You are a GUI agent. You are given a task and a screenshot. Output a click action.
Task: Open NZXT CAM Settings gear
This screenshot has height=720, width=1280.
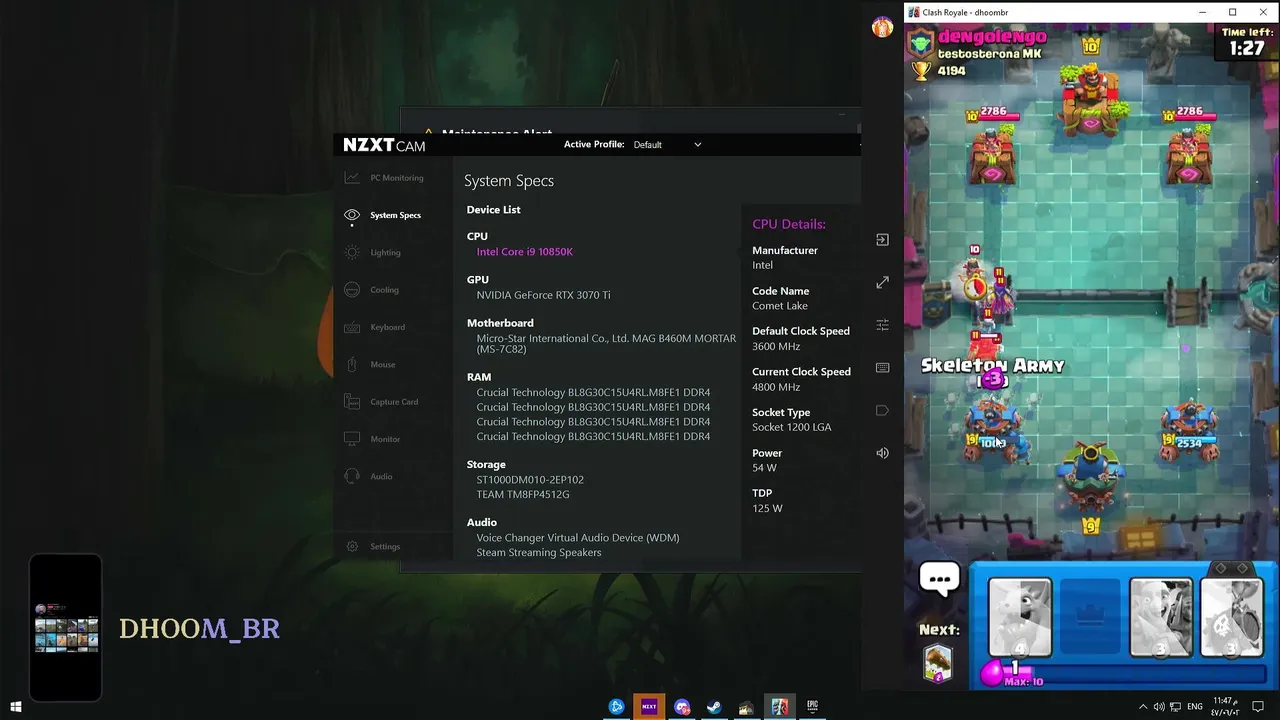point(352,546)
